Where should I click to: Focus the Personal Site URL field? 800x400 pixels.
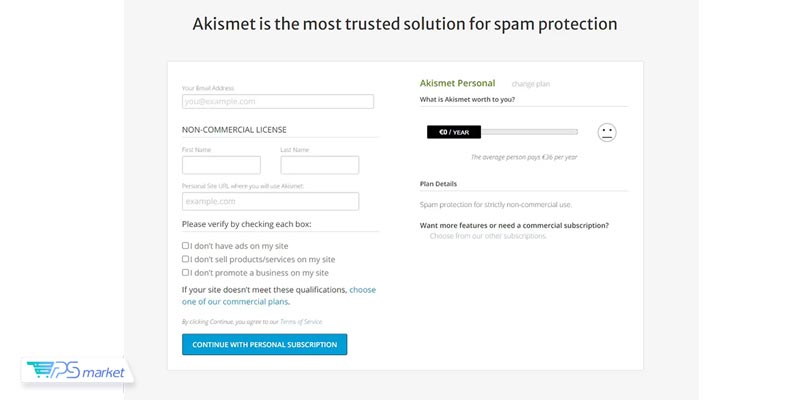point(270,202)
